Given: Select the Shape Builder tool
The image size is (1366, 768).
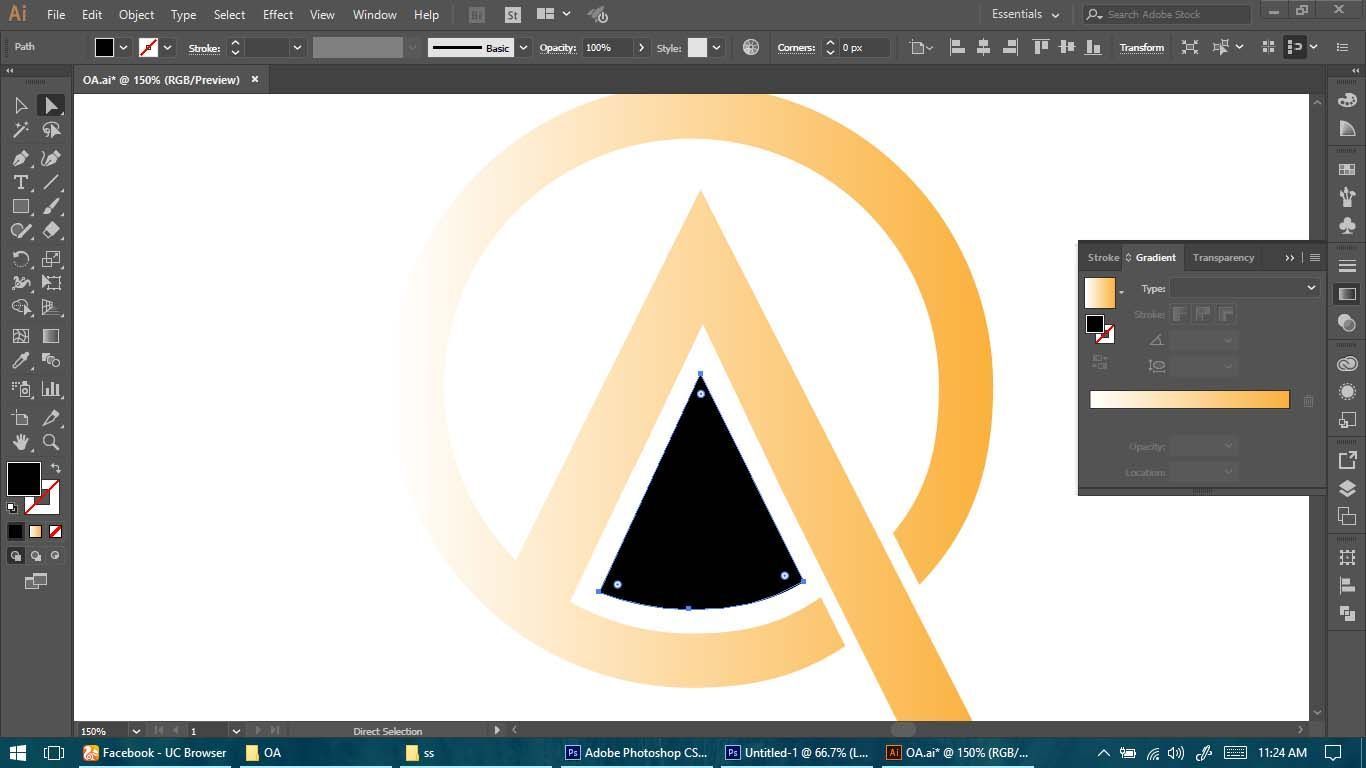Looking at the screenshot, I should (x=20, y=307).
